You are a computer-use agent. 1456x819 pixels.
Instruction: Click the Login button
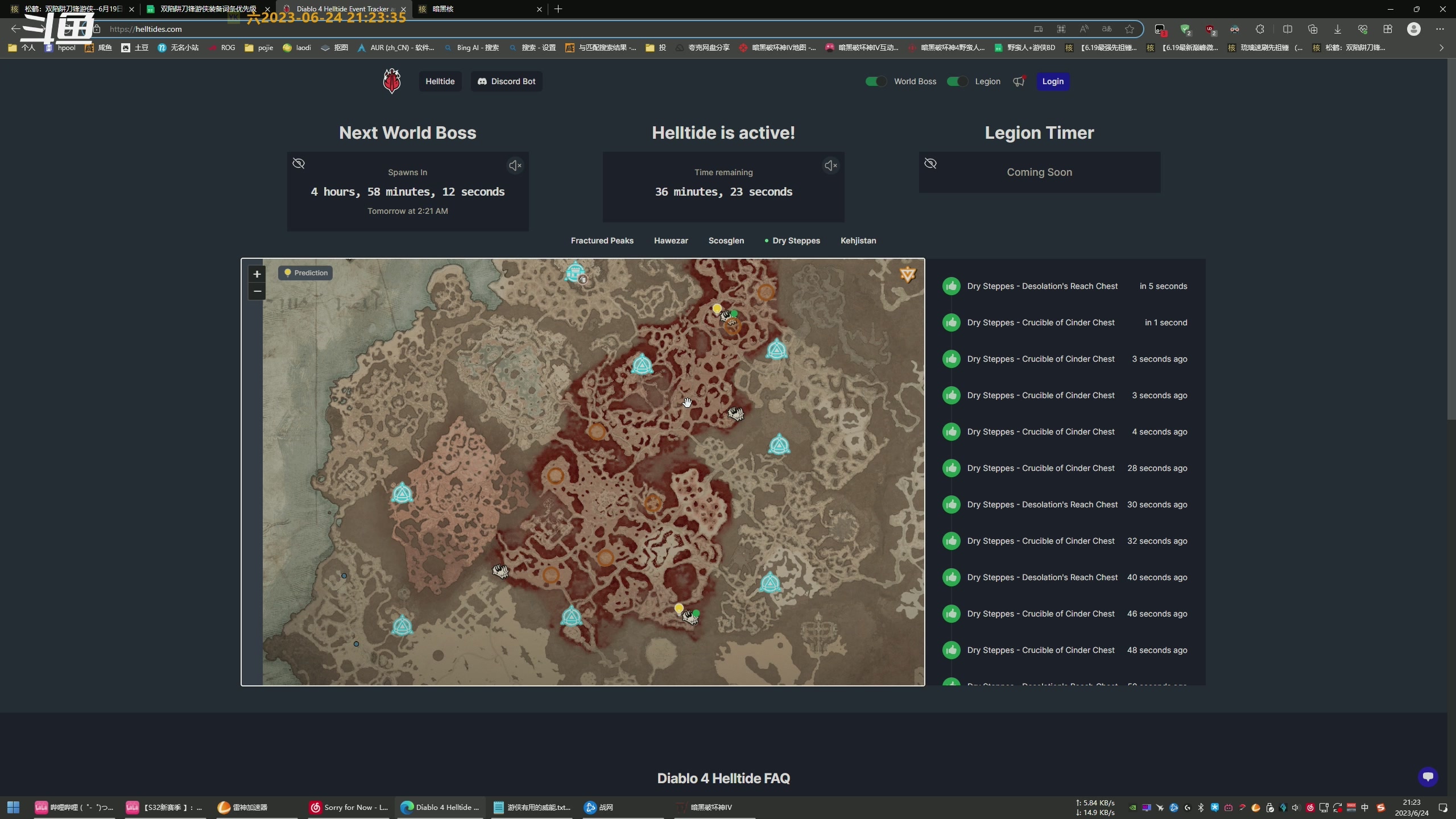1053,81
